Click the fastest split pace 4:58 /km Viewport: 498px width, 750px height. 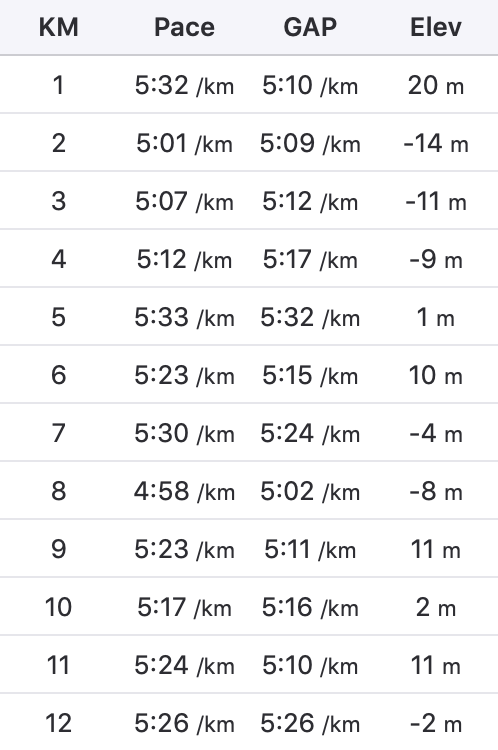[184, 491]
